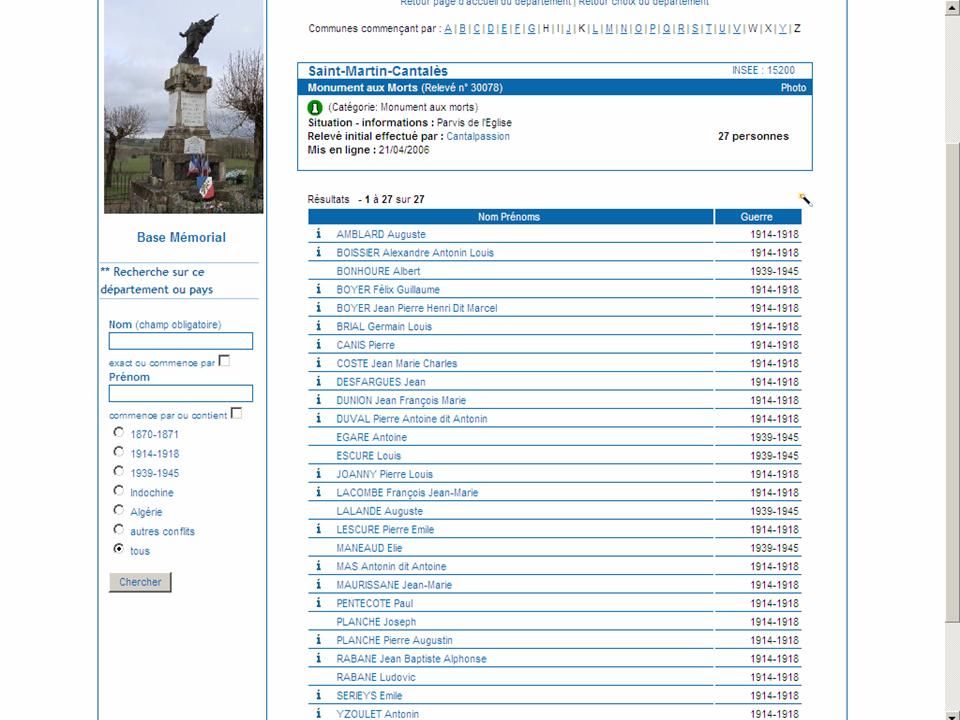Enable the 'exact ou commence par' checkbox
The width and height of the screenshot is (960, 720).
[x=224, y=361]
